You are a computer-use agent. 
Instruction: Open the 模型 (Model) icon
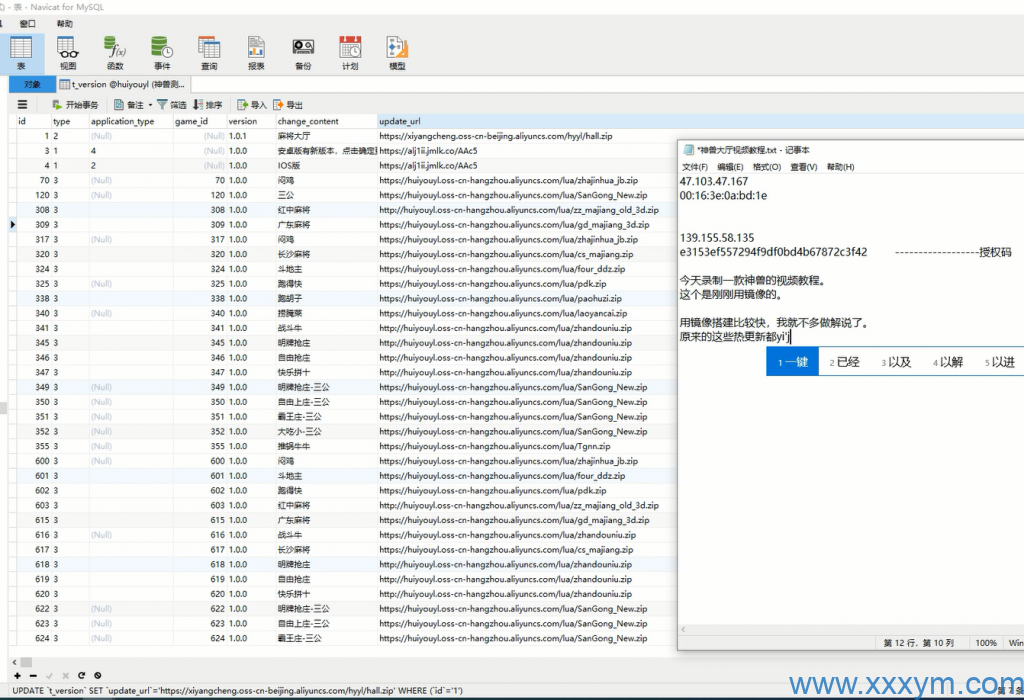397,52
